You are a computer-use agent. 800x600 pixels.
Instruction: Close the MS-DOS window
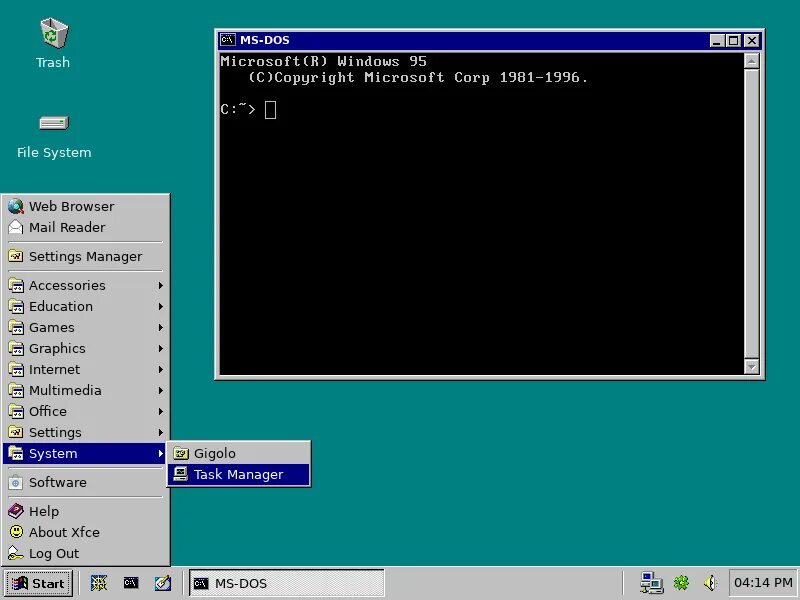tap(752, 40)
